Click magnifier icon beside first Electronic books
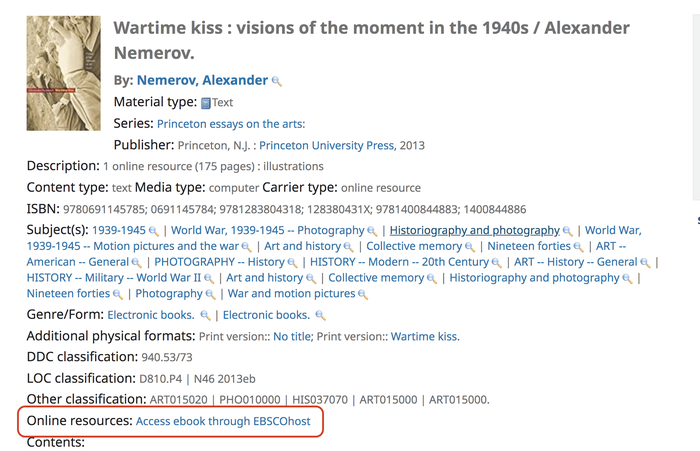This screenshot has height=451, width=700. coord(205,316)
